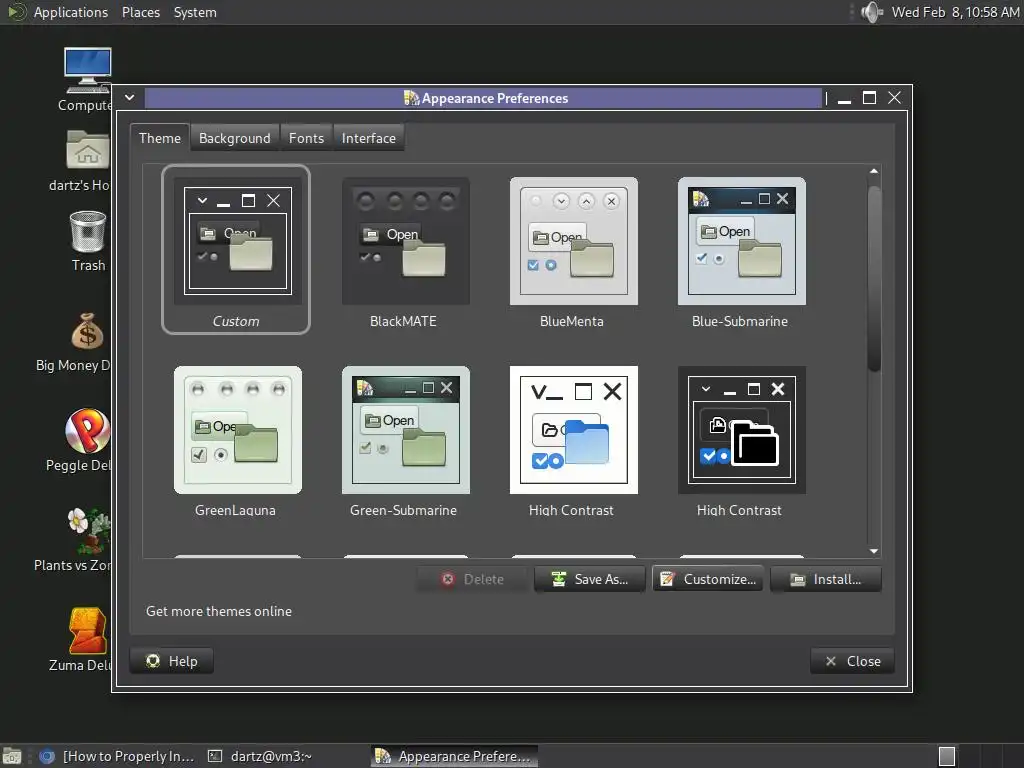Click the date and time in the panel
The image size is (1024, 768).
955,12
